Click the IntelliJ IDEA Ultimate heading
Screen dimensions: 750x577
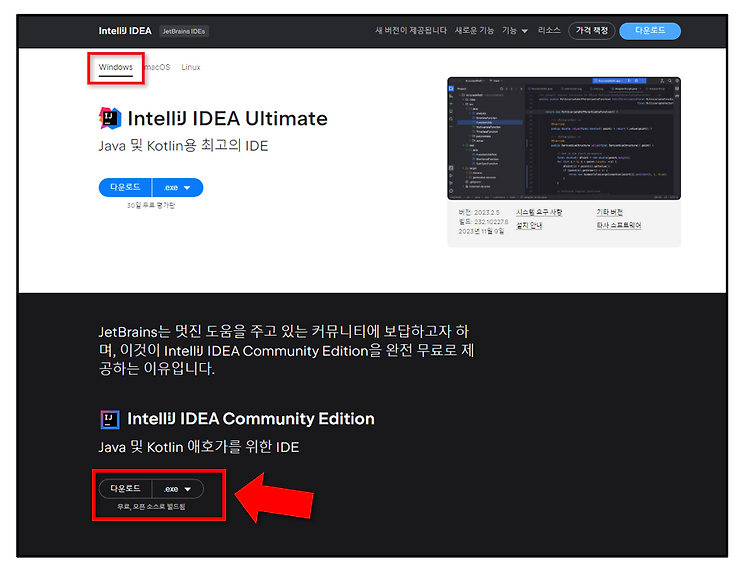click(228, 119)
